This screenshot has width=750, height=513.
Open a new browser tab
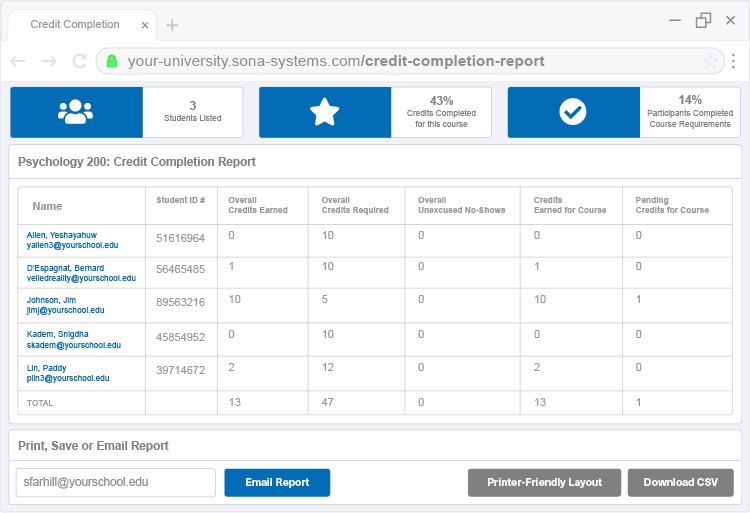(172, 24)
